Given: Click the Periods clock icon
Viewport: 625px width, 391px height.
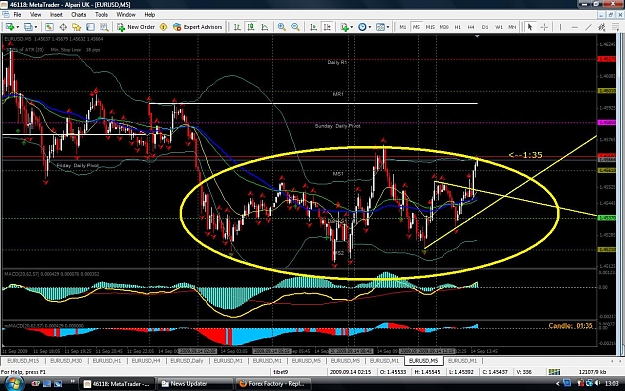Looking at the screenshot, I should tap(362, 27).
